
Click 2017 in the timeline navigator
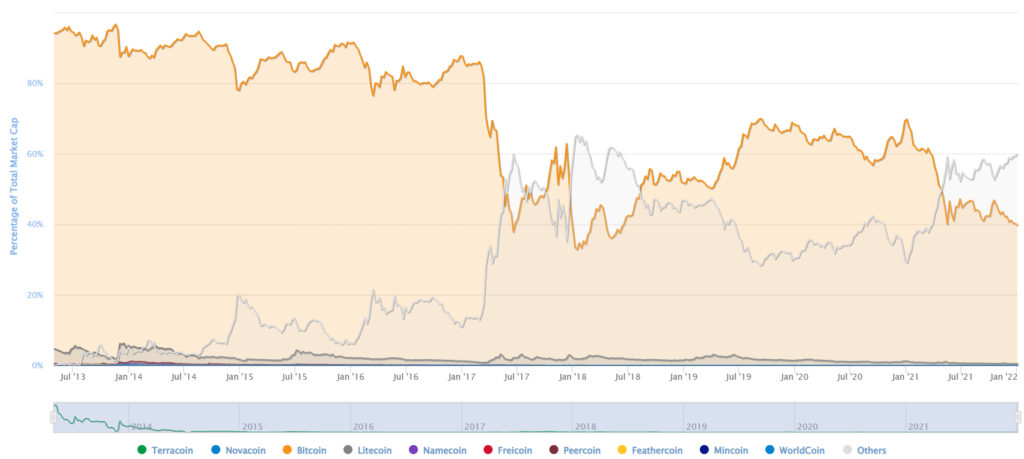pos(474,425)
